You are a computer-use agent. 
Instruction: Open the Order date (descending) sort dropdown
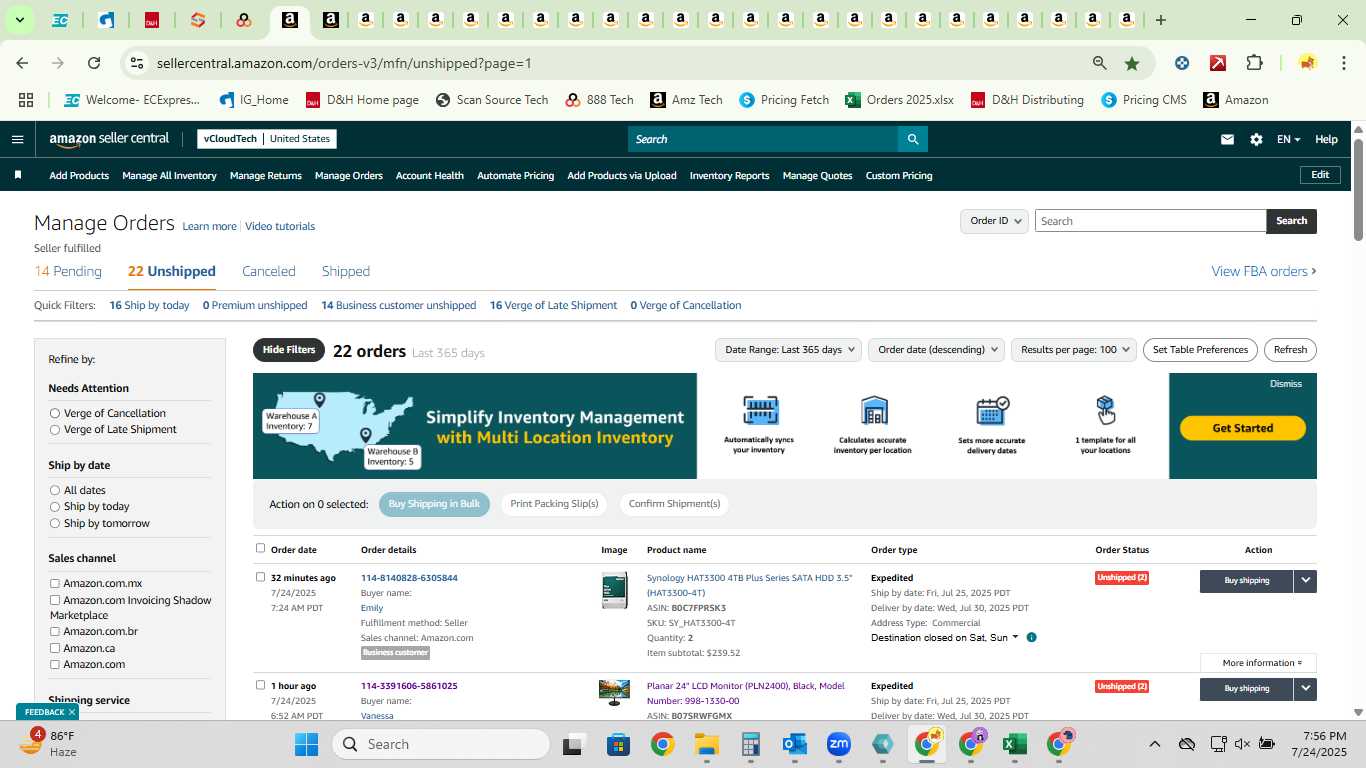point(936,350)
